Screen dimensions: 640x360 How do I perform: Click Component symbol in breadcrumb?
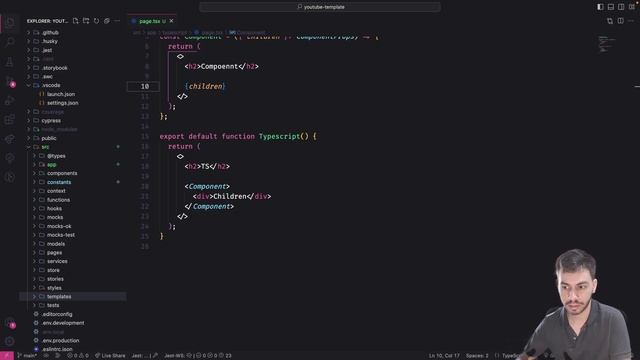tap(247, 32)
